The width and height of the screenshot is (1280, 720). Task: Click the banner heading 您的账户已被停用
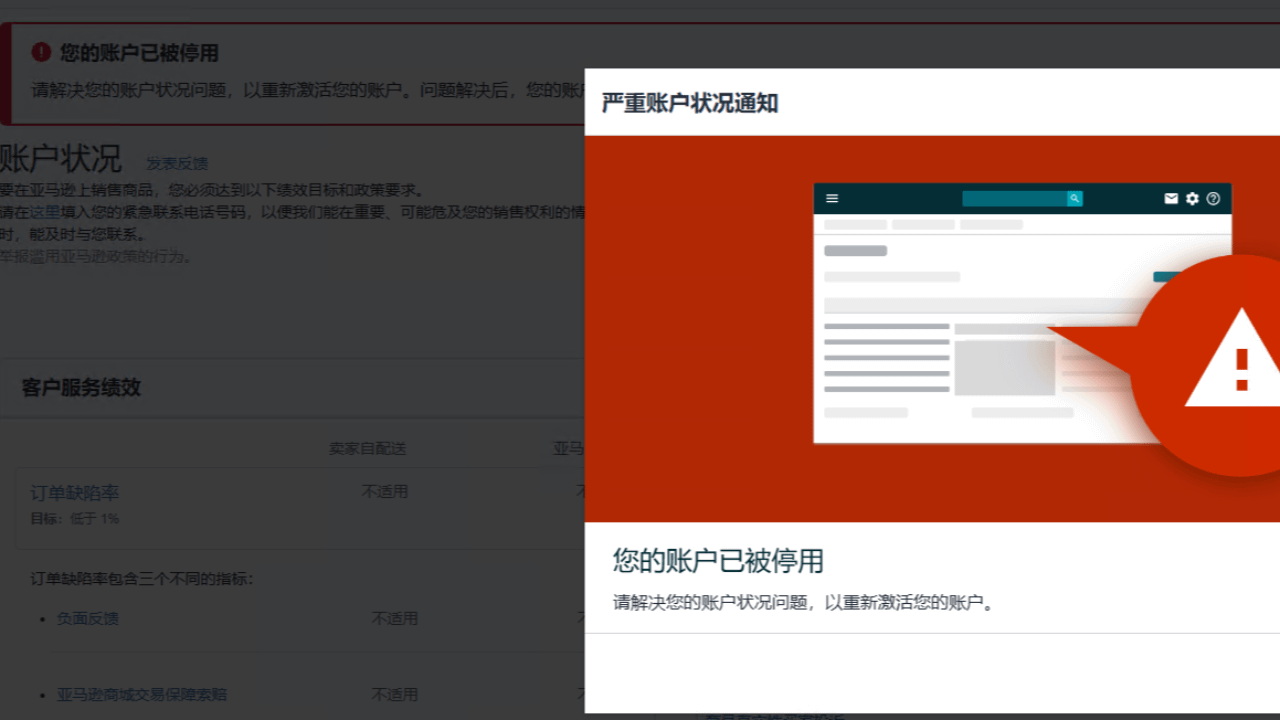point(139,53)
